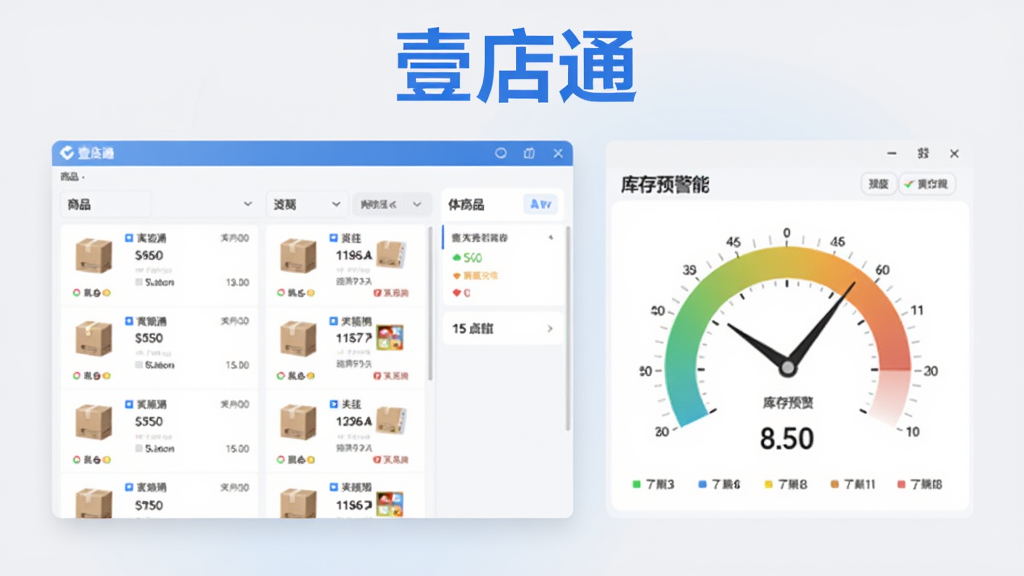Click the green 540 value in side panel
1024x576 pixels.
[473, 258]
